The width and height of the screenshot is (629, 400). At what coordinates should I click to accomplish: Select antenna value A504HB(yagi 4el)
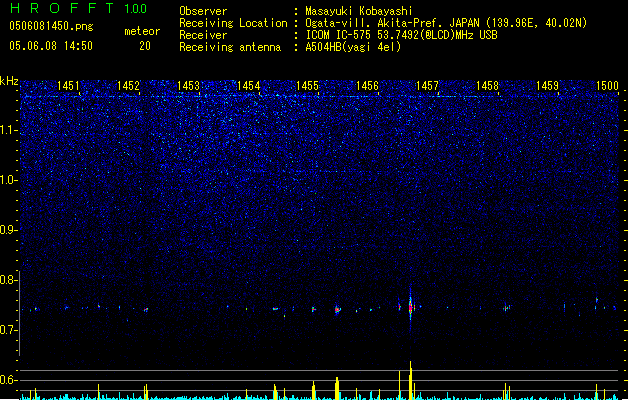[x=353, y=47]
